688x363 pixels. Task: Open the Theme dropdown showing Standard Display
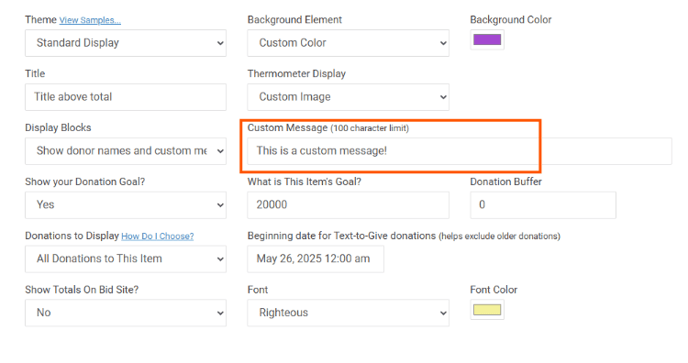[x=125, y=43]
